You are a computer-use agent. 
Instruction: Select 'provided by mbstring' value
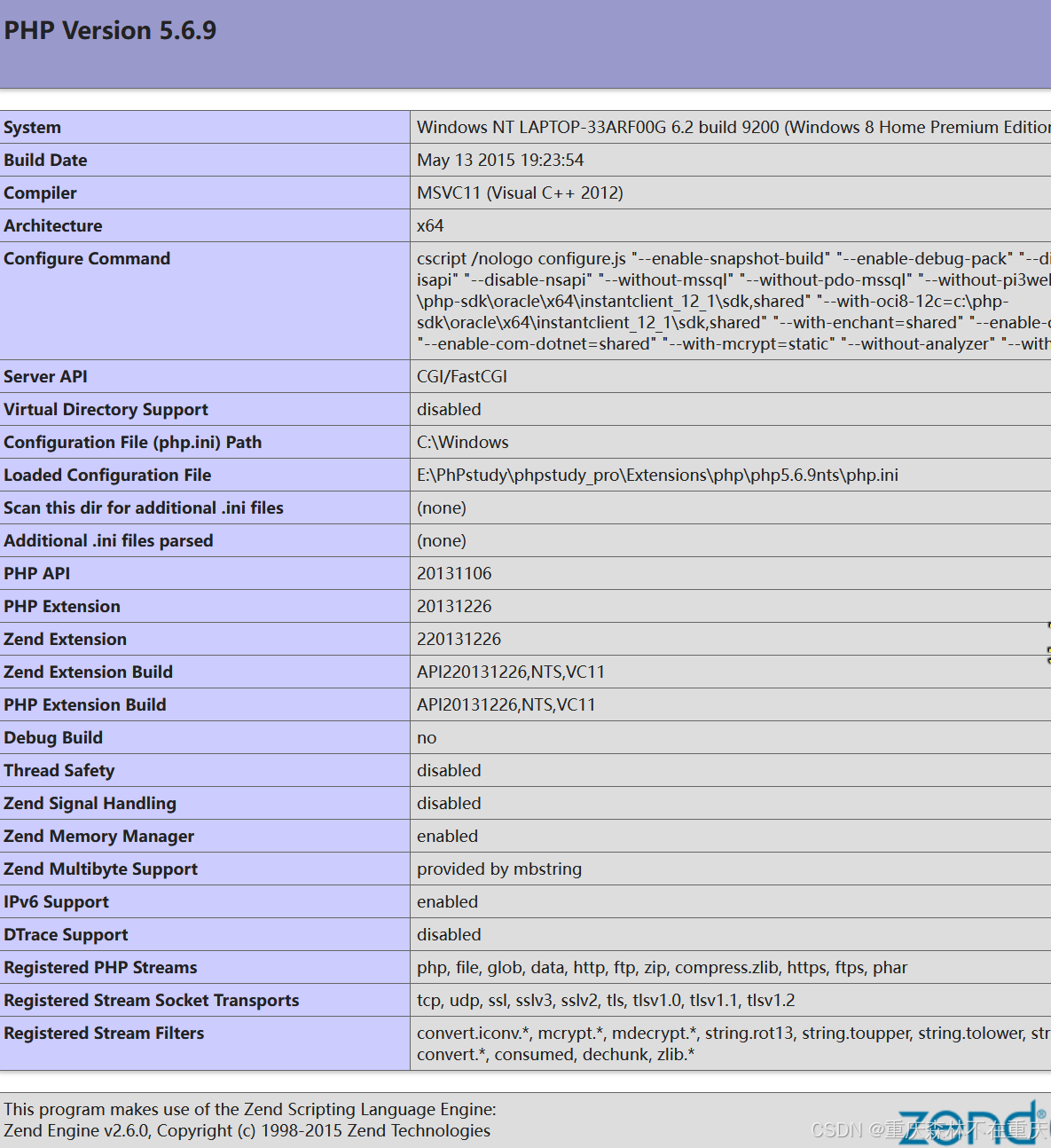tap(499, 869)
